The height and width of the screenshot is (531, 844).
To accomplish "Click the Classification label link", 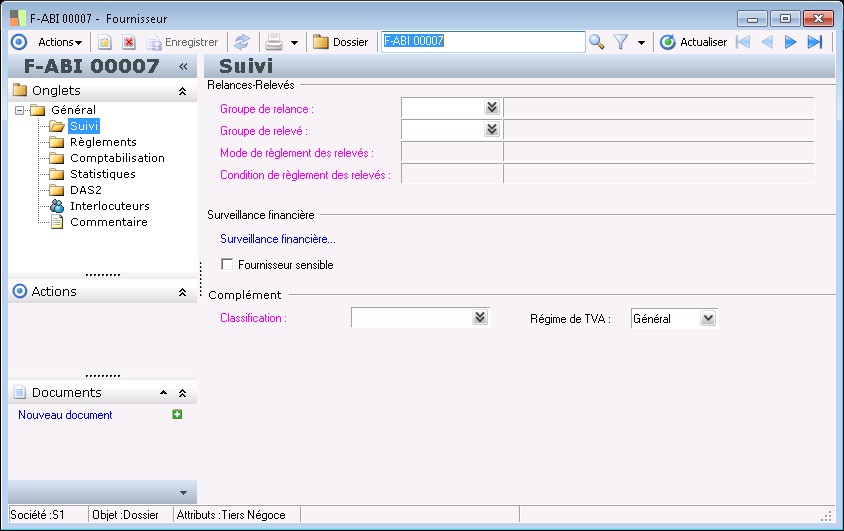I will pyautogui.click(x=253, y=318).
